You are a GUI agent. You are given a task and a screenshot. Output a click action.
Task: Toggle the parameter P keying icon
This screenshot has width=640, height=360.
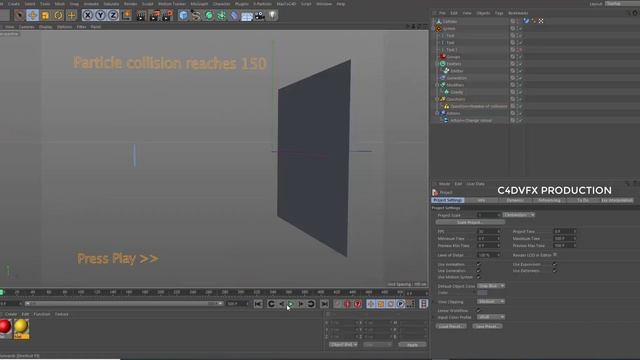coord(400,304)
